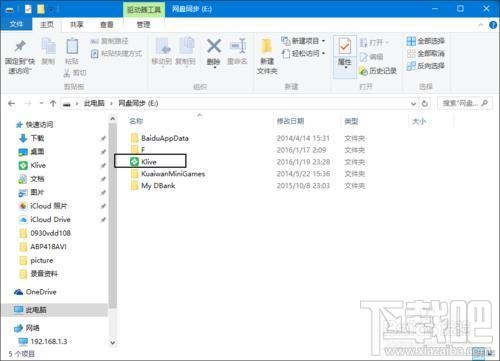Click the Forward navigation arrow
This screenshot has height=361, width=500.
(x=28, y=104)
